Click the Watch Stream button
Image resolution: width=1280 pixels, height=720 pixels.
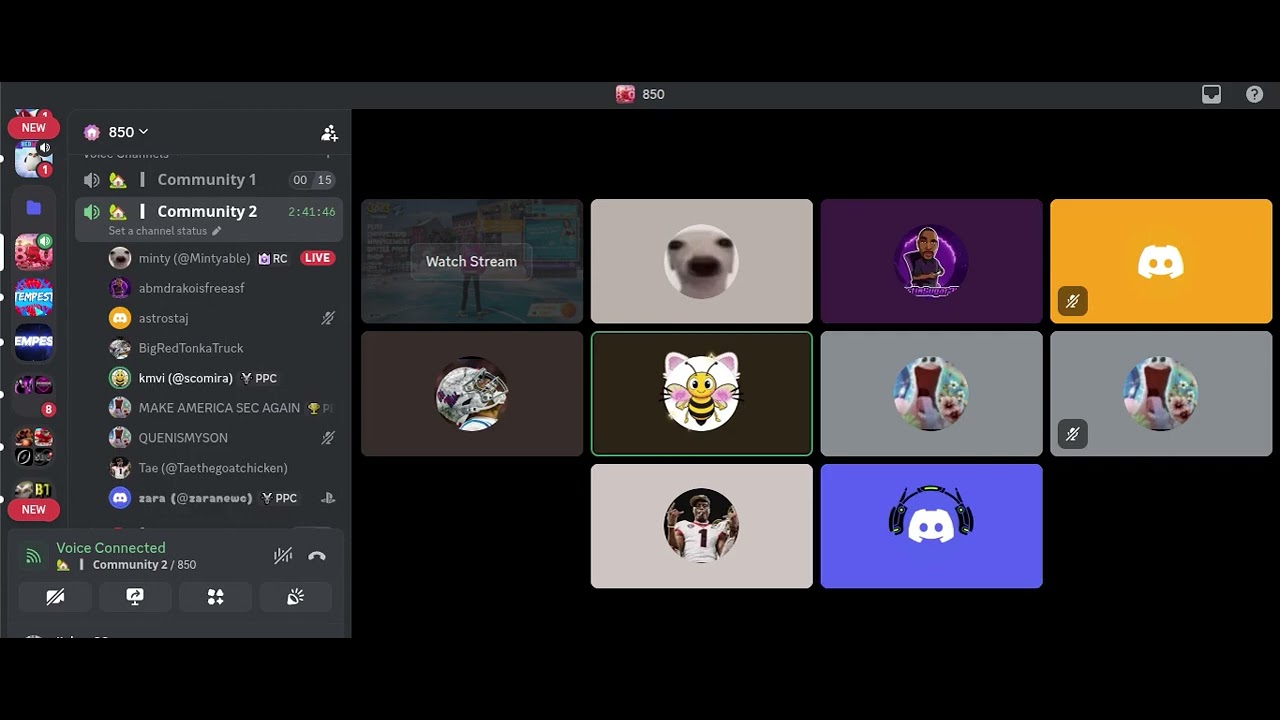click(x=471, y=261)
